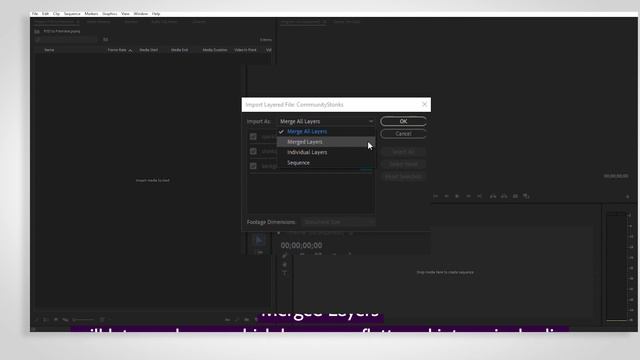
Task: Play the Program monitor
Action: [x=457, y=196]
